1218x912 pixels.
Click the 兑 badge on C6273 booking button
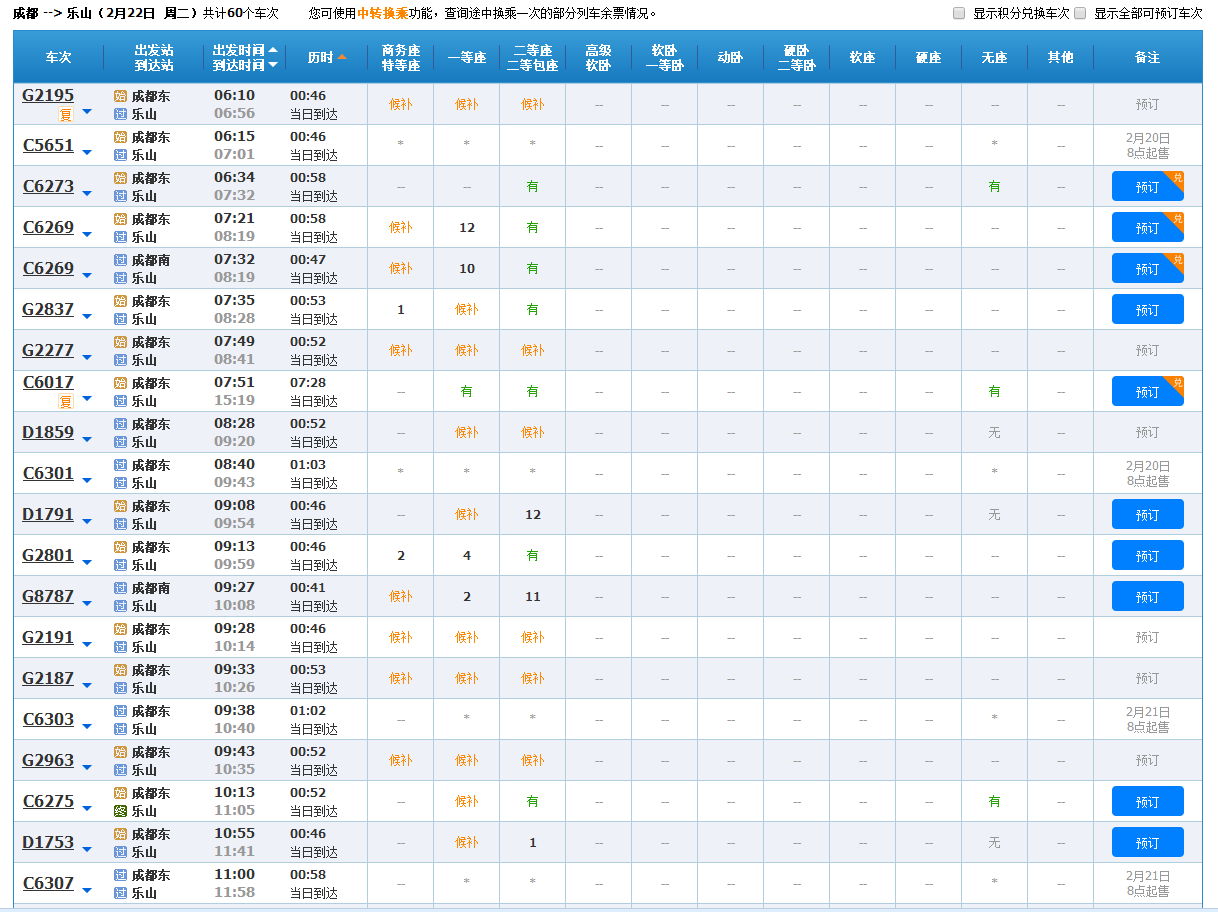(1175, 178)
